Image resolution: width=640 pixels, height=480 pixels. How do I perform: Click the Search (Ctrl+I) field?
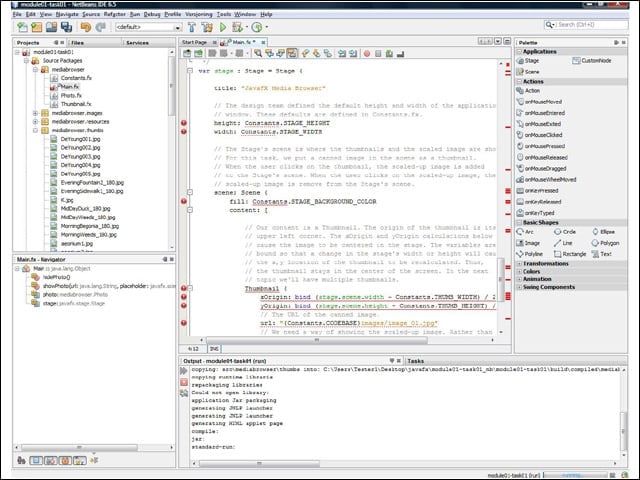587,25
